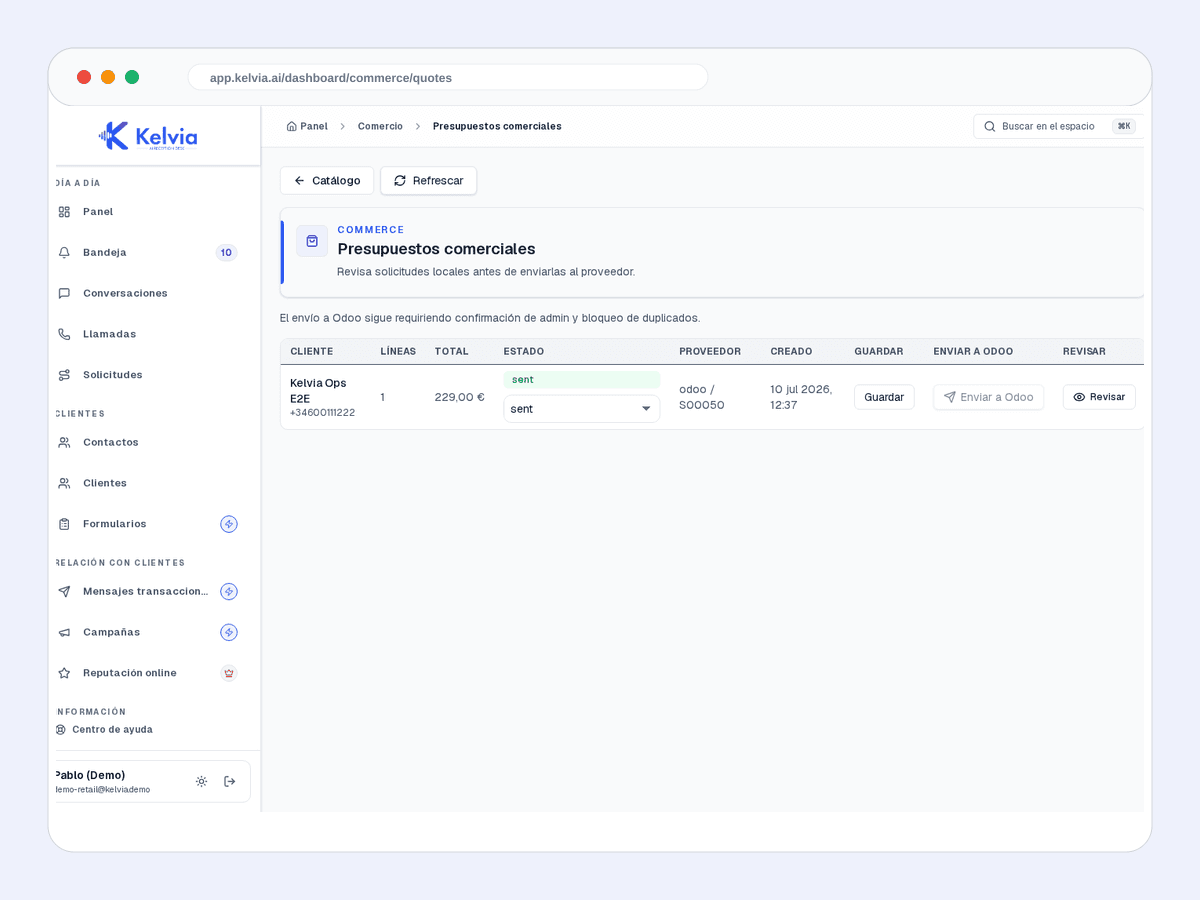Click the Solicitudes icon in sidebar
Image resolution: width=1200 pixels, height=900 pixels.
coord(64,375)
